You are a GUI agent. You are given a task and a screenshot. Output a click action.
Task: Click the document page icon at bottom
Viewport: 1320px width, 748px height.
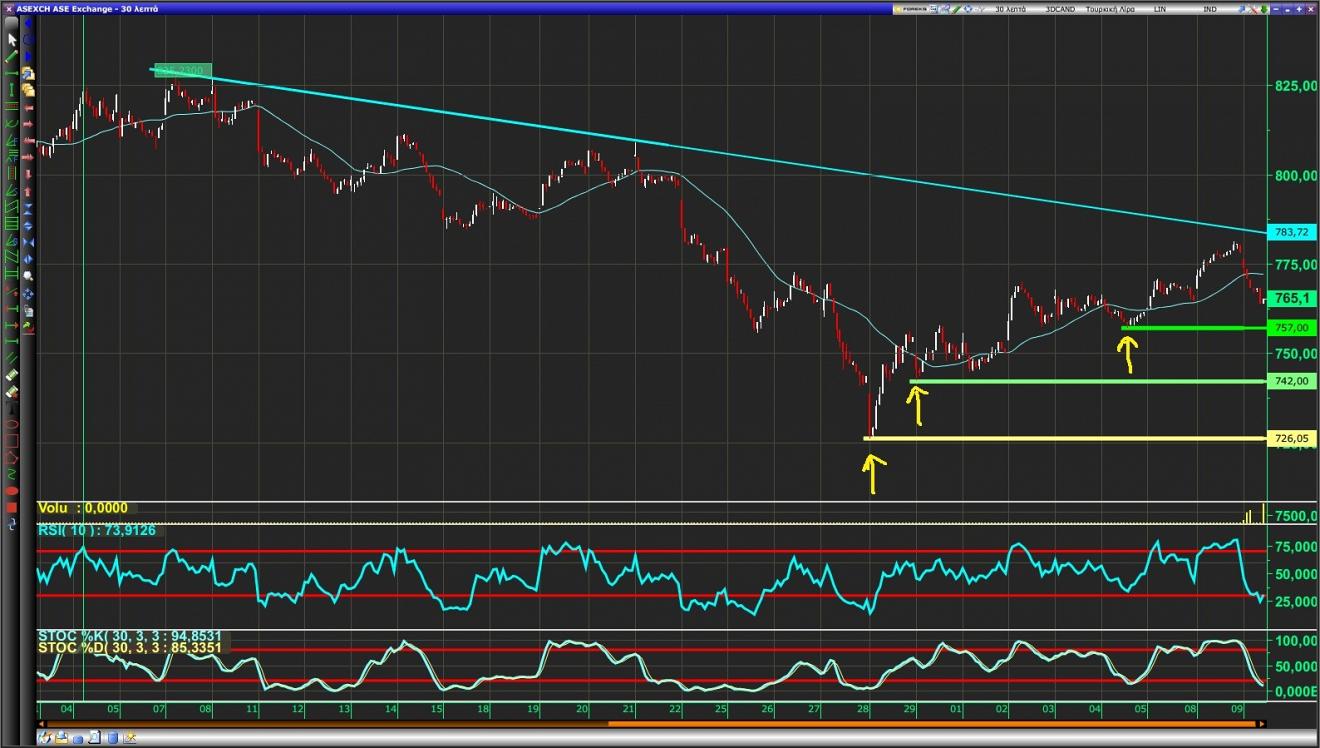tap(94, 737)
